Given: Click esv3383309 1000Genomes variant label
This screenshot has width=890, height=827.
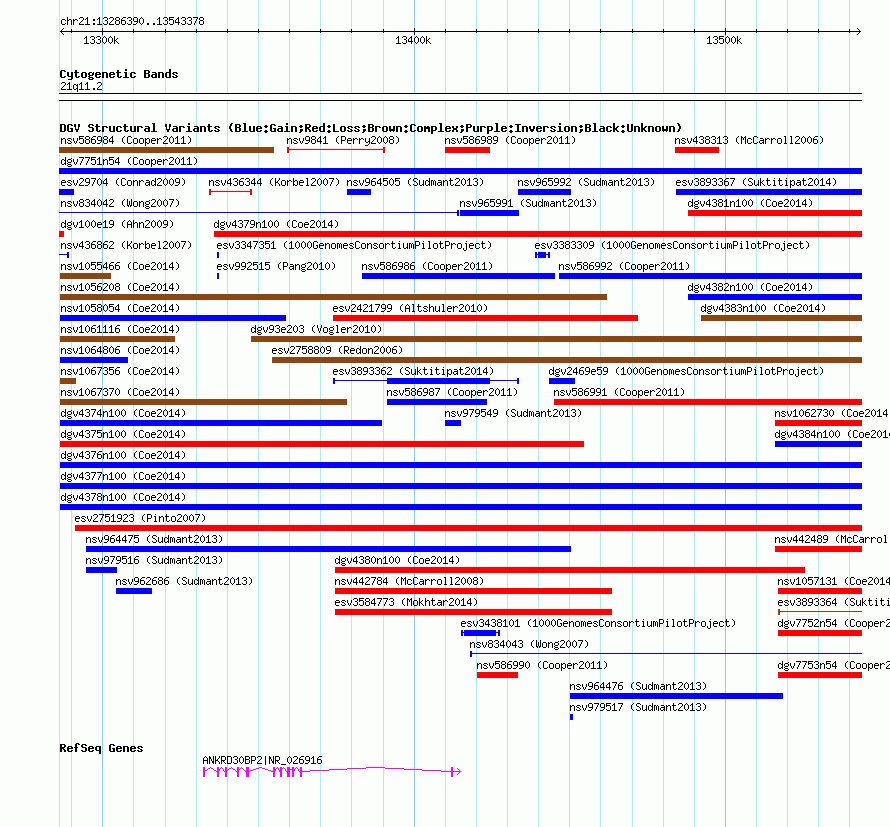Looking at the screenshot, I should (671, 245).
